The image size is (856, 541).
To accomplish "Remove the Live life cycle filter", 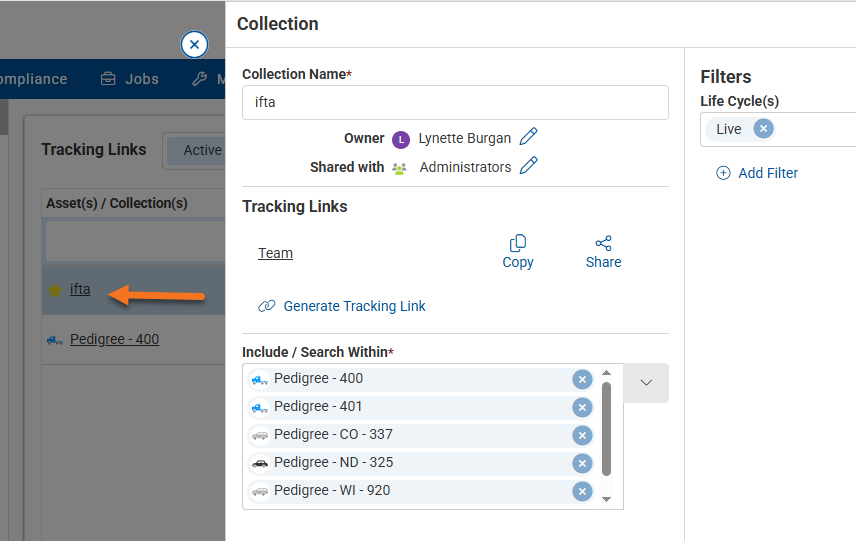I will point(763,129).
